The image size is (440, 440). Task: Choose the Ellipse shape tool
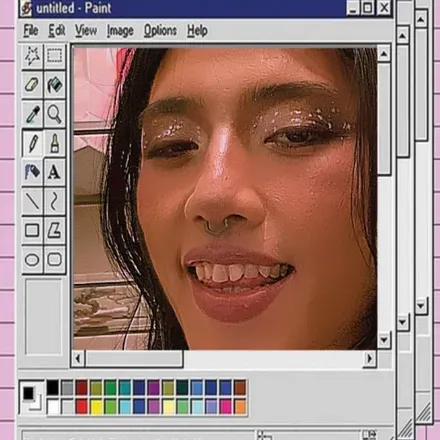coord(32,260)
